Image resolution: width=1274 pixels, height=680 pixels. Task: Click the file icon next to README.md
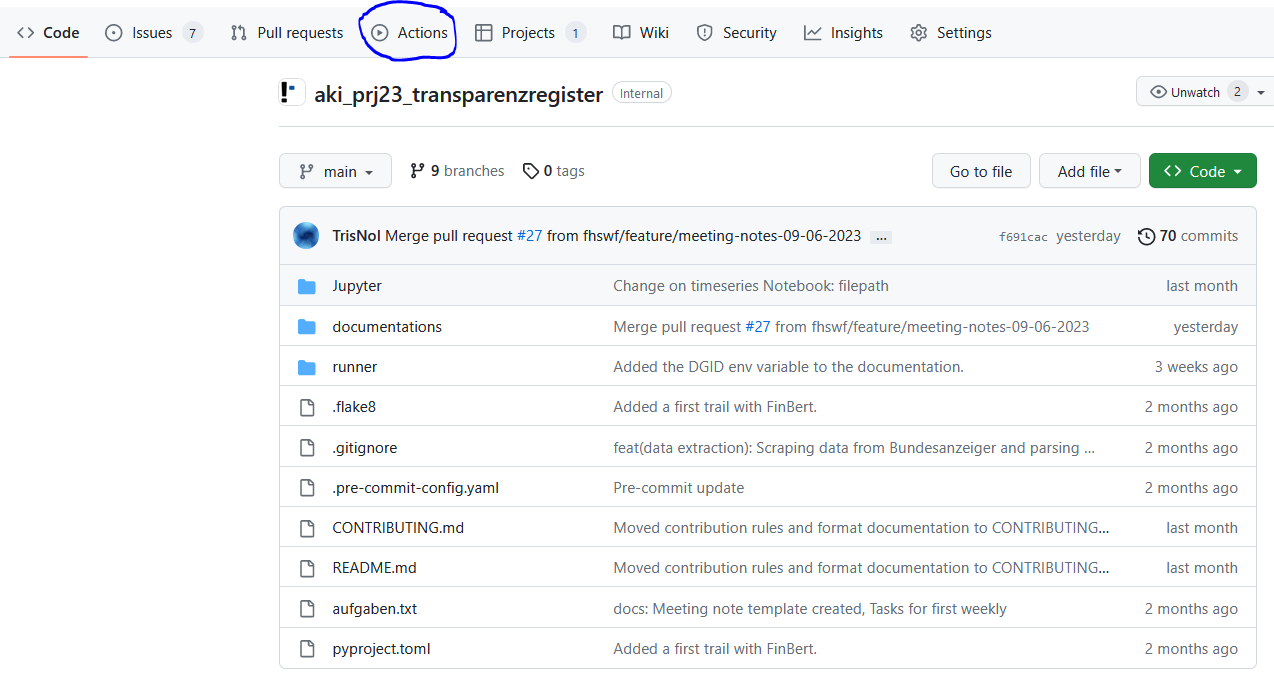[x=307, y=568]
